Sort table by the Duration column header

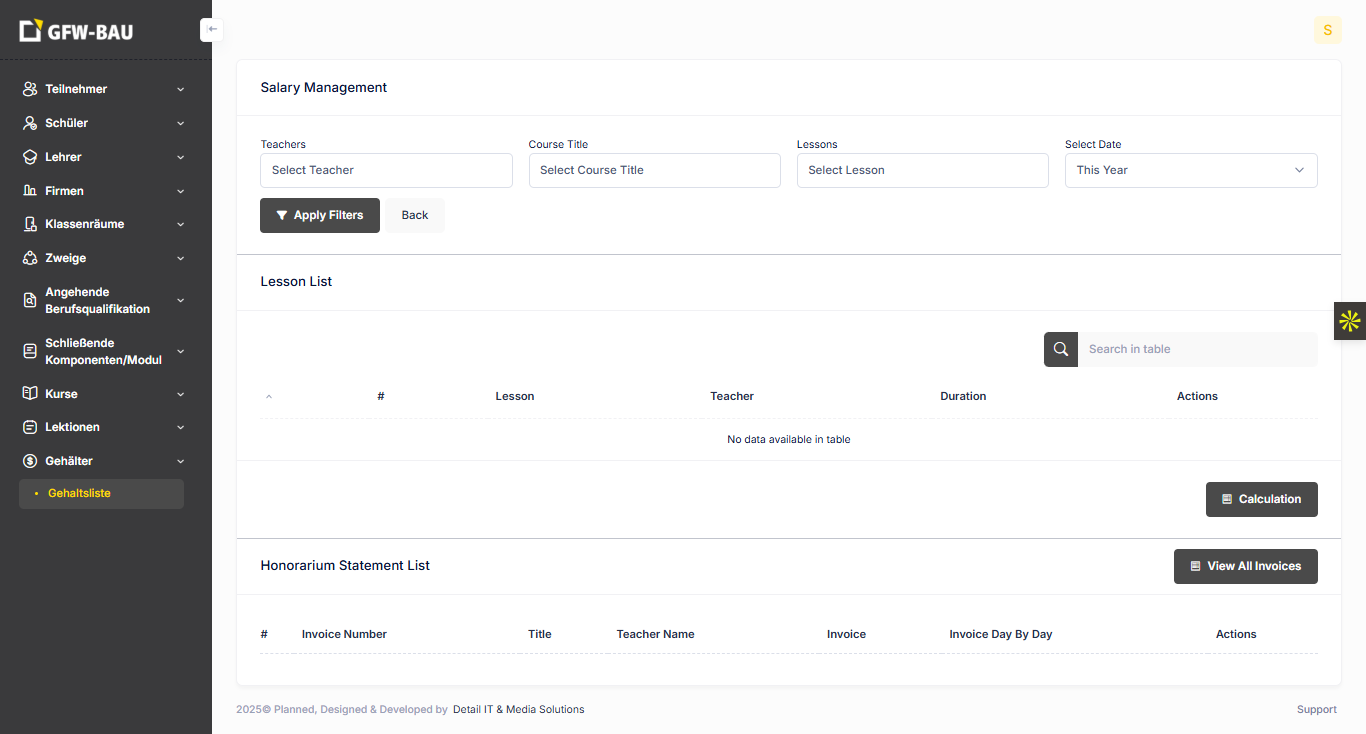click(x=962, y=396)
